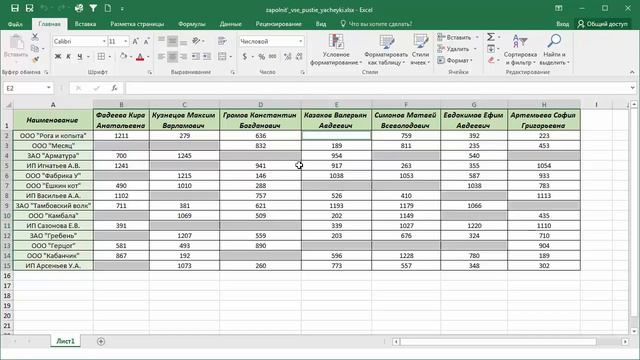Open Find & Select (Найти и выделить)
Screen dimensions: 640x360
point(554,50)
